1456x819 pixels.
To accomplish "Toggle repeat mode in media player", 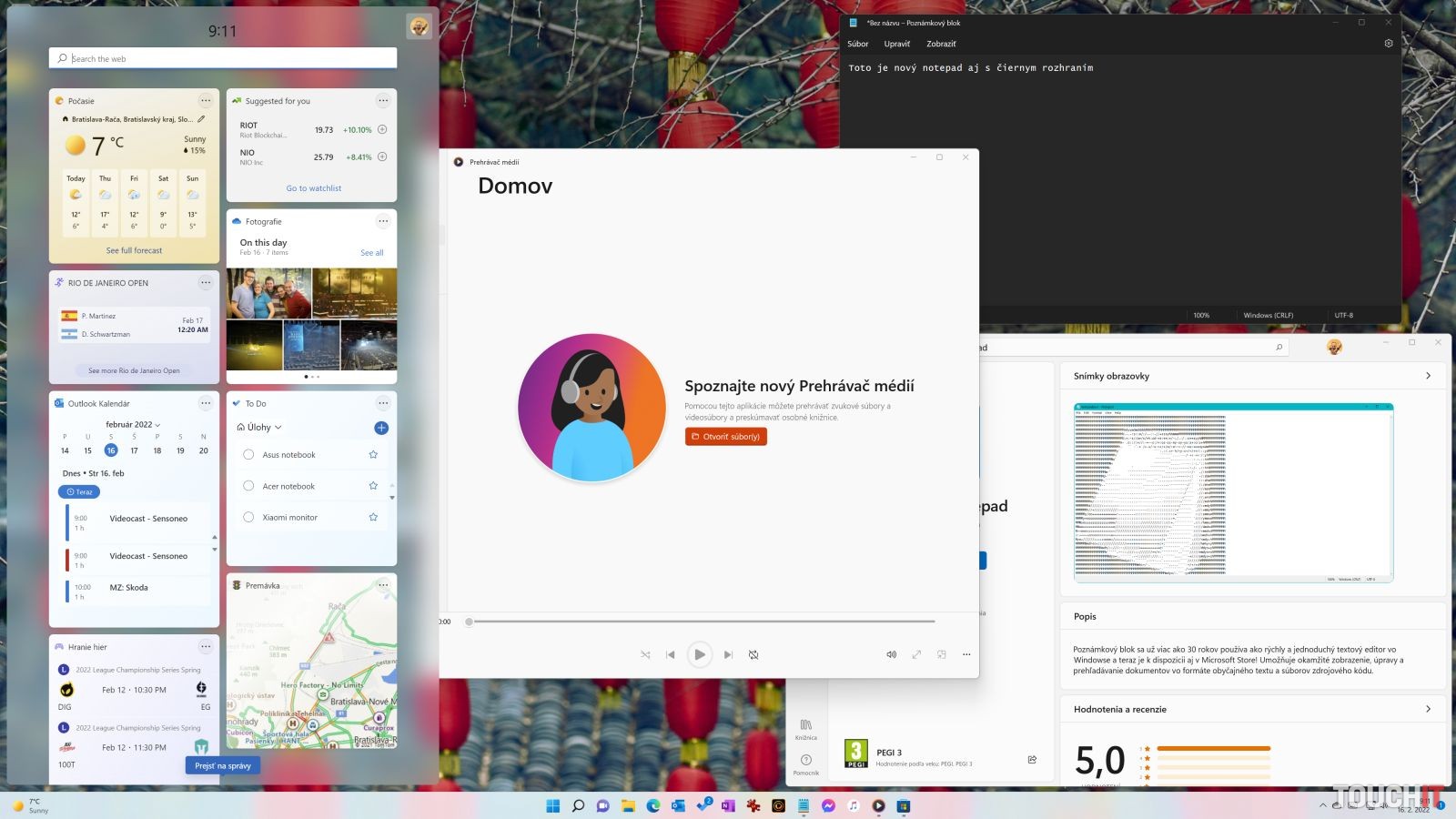I will click(753, 654).
